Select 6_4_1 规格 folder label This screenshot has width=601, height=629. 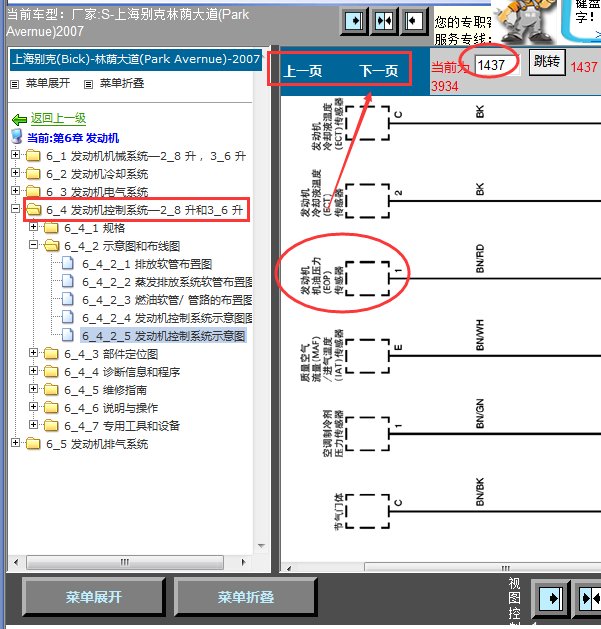pos(95,228)
